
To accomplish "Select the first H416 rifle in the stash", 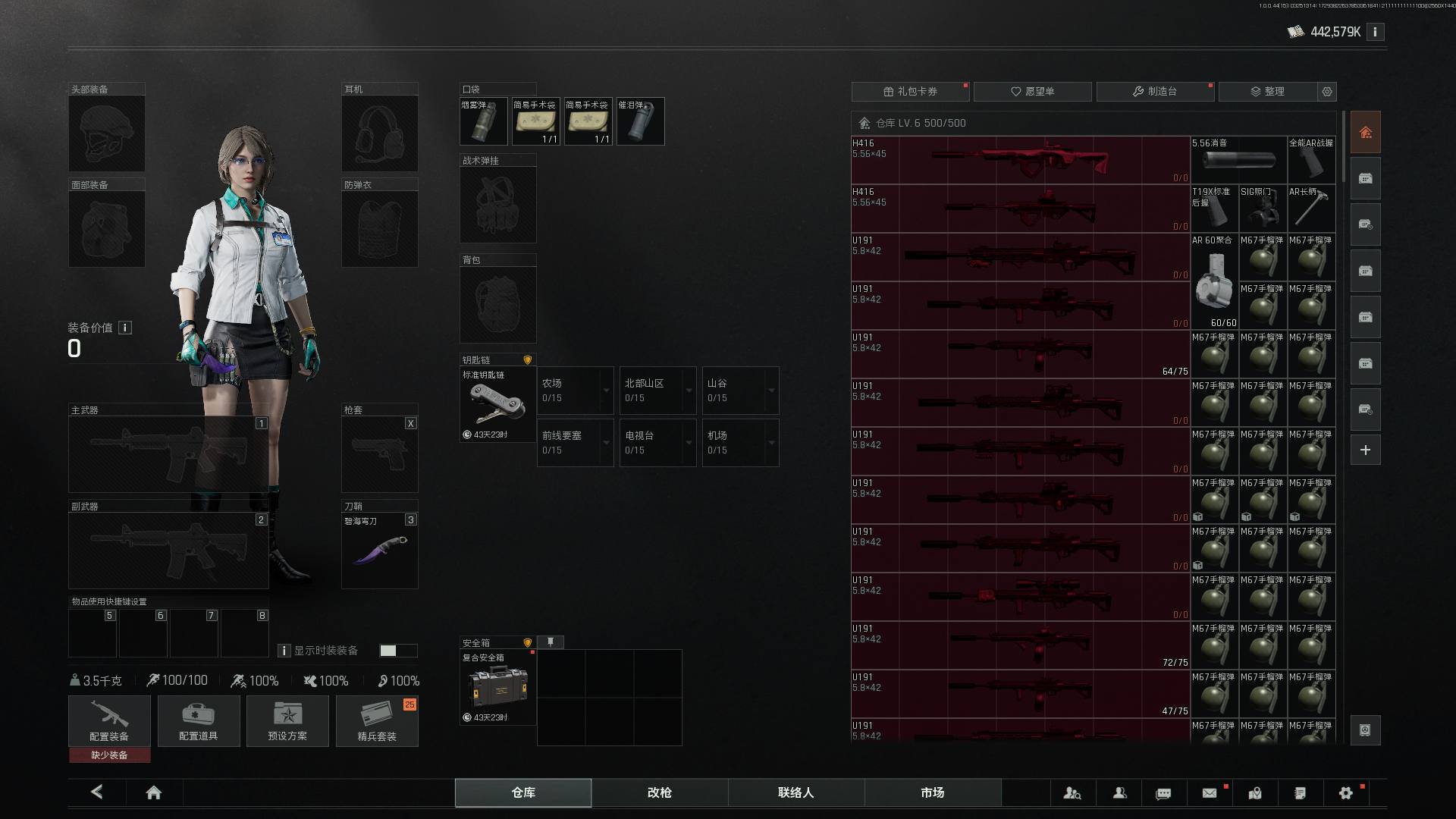I will [x=1020, y=160].
